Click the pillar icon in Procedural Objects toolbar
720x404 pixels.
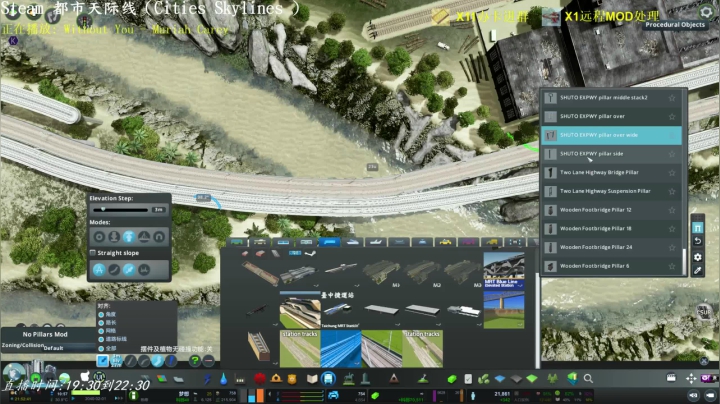[698, 228]
